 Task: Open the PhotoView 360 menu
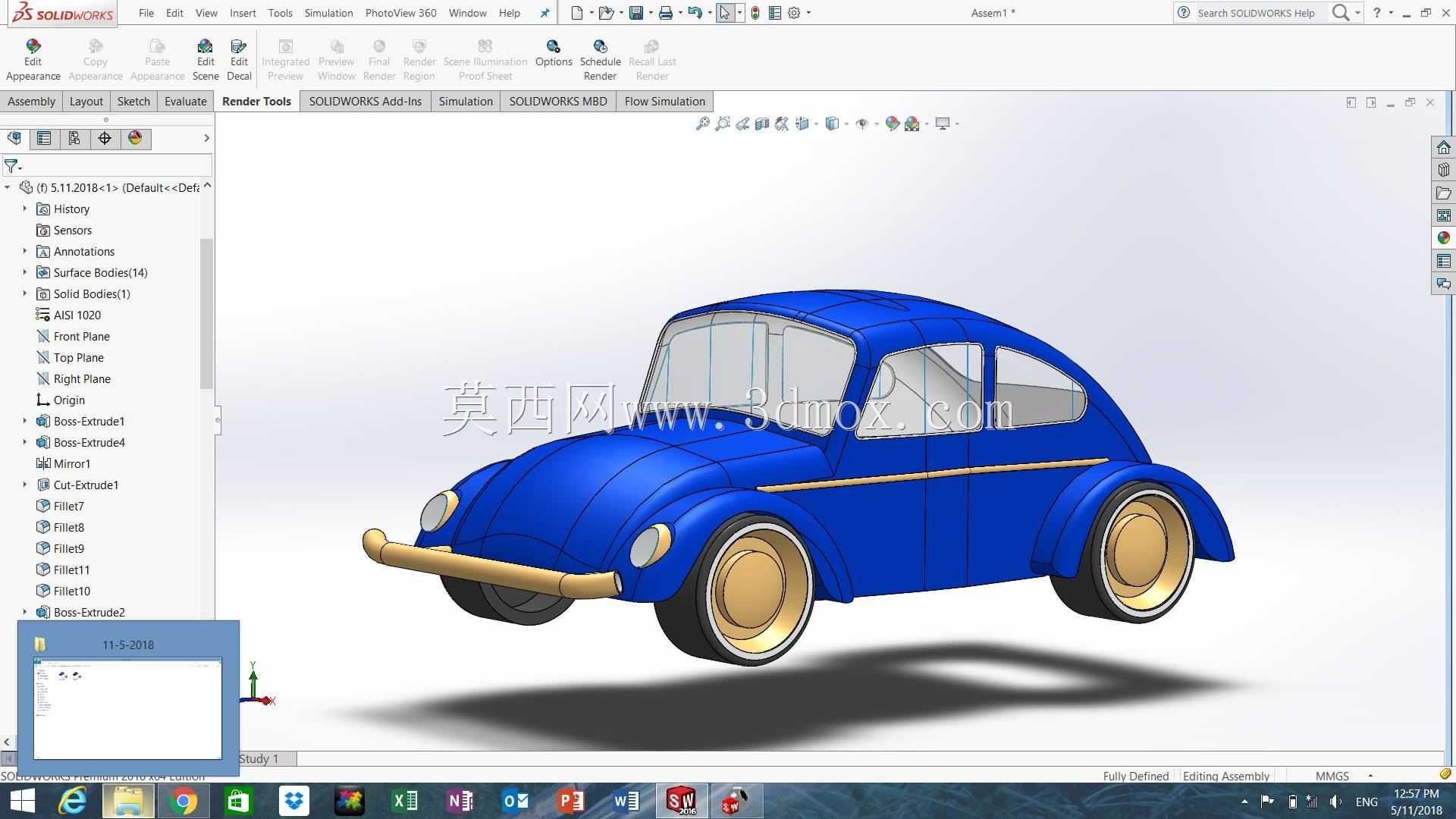400,13
